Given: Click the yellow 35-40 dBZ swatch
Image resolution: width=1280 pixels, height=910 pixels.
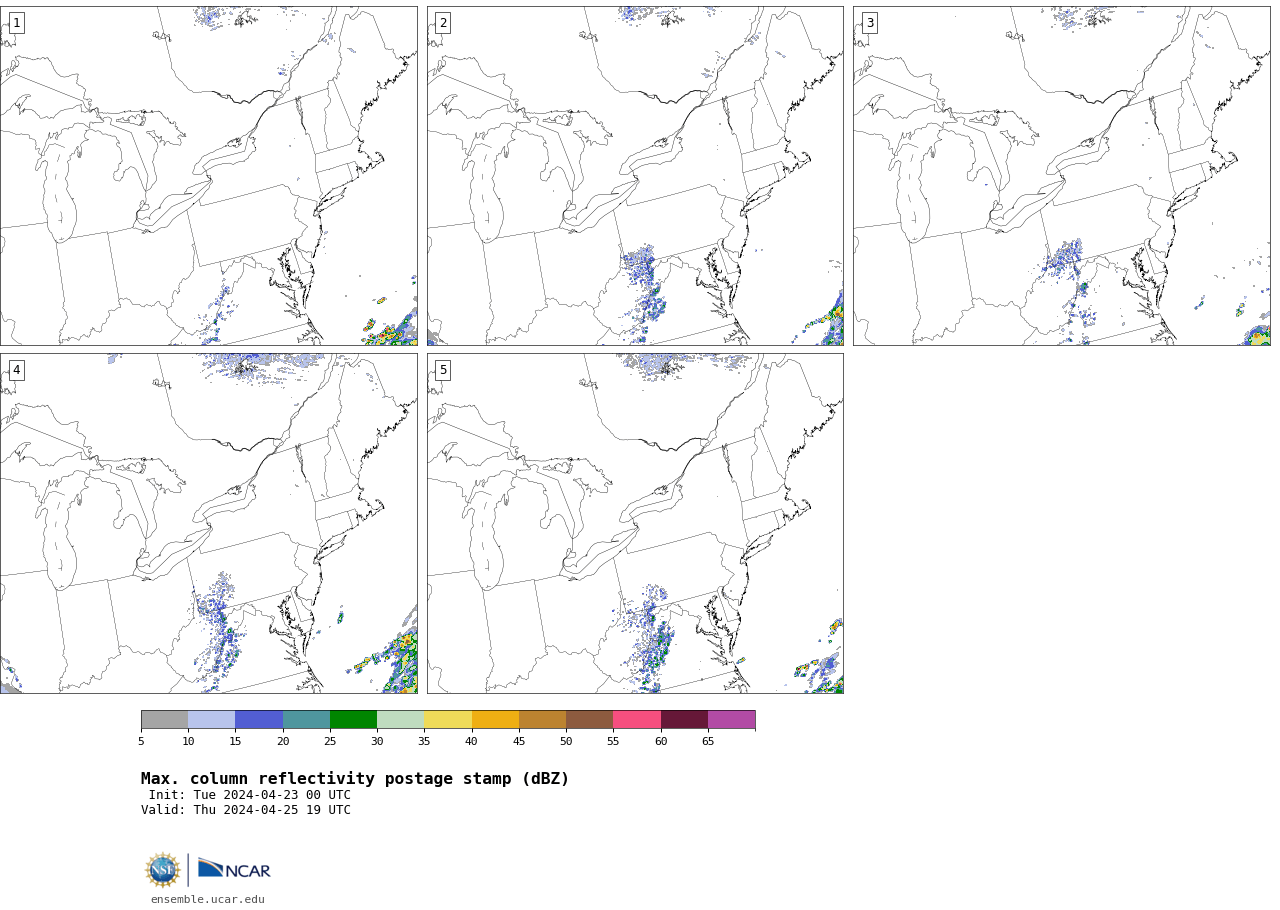Looking at the screenshot, I should pyautogui.click(x=448, y=720).
